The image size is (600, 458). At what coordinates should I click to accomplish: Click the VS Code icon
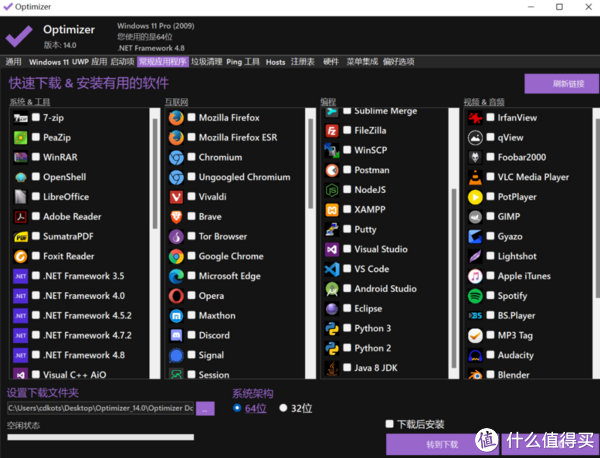click(332, 269)
